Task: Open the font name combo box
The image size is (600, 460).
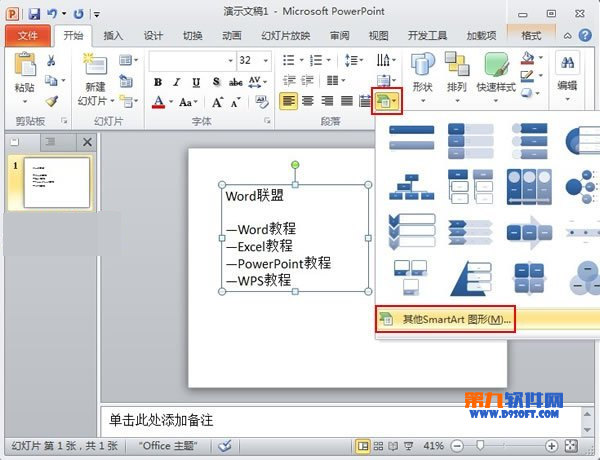Action: coord(192,61)
